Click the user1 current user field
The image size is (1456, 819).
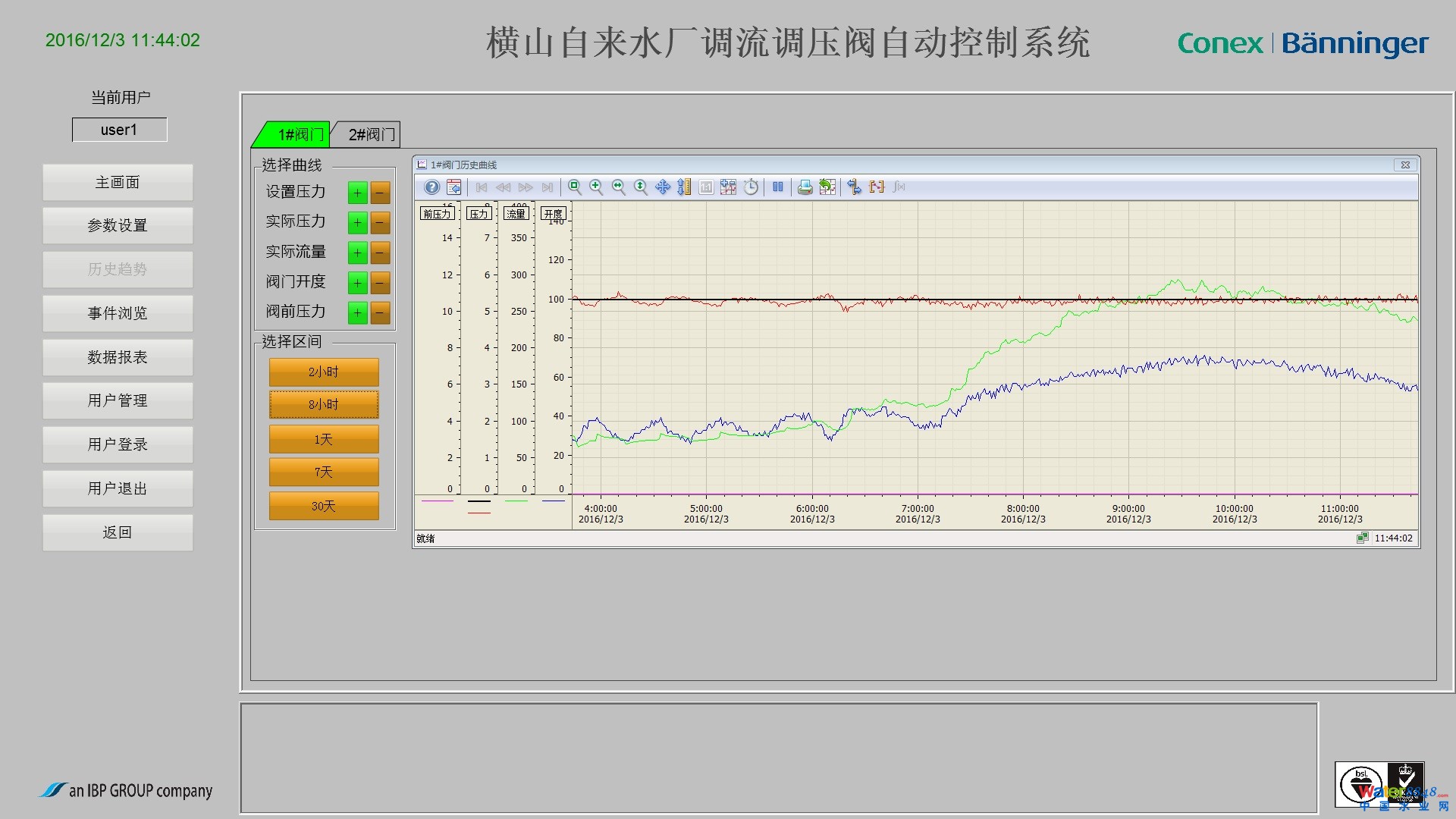point(119,130)
